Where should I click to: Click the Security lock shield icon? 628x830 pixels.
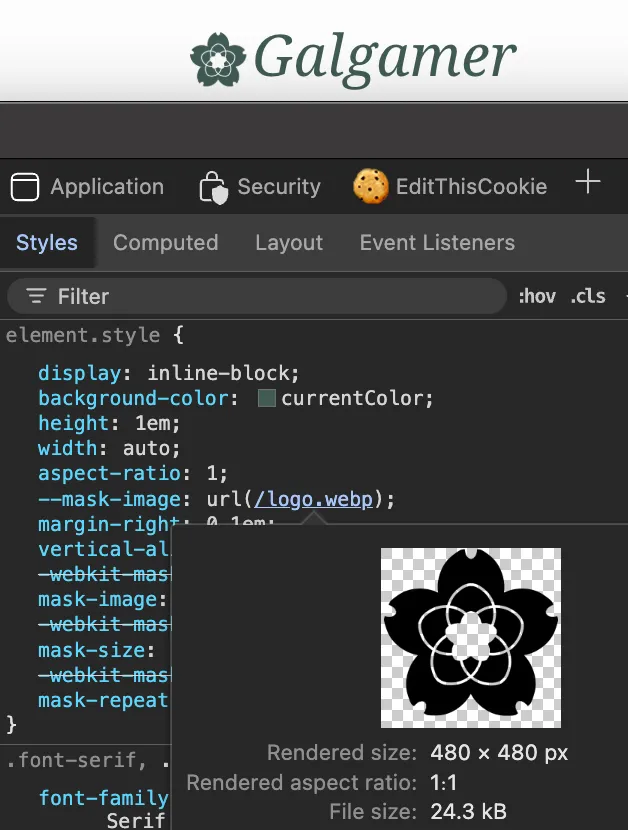tap(213, 187)
